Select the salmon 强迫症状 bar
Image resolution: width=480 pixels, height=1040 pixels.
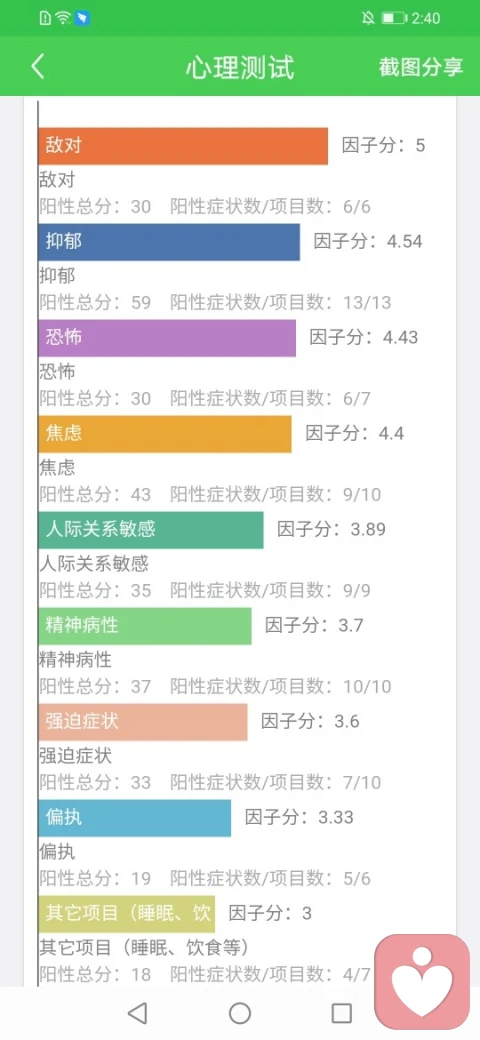pos(143,722)
